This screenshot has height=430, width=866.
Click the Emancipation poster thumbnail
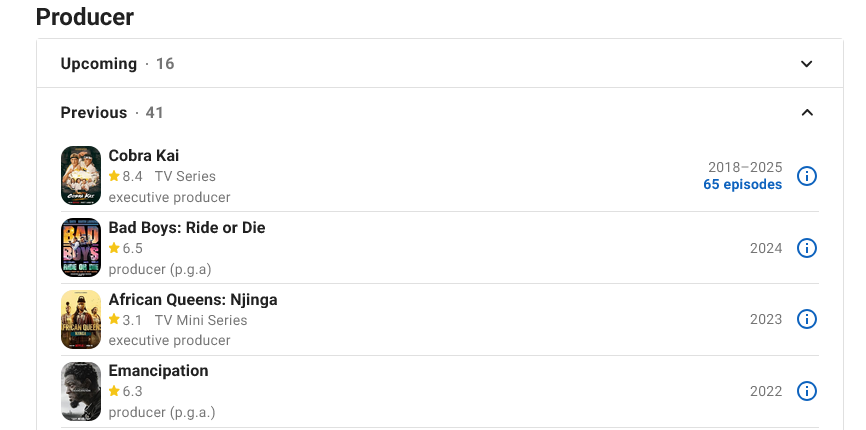(x=81, y=391)
